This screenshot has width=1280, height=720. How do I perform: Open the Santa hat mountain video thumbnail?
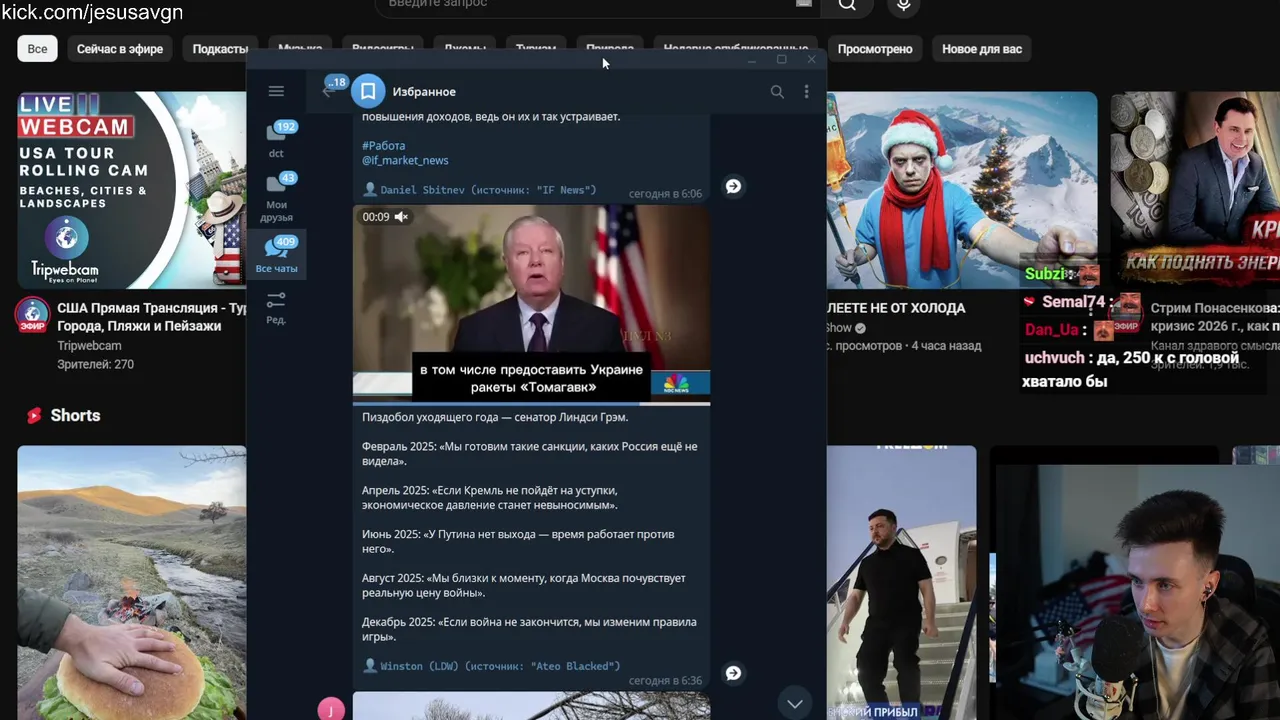(962, 190)
